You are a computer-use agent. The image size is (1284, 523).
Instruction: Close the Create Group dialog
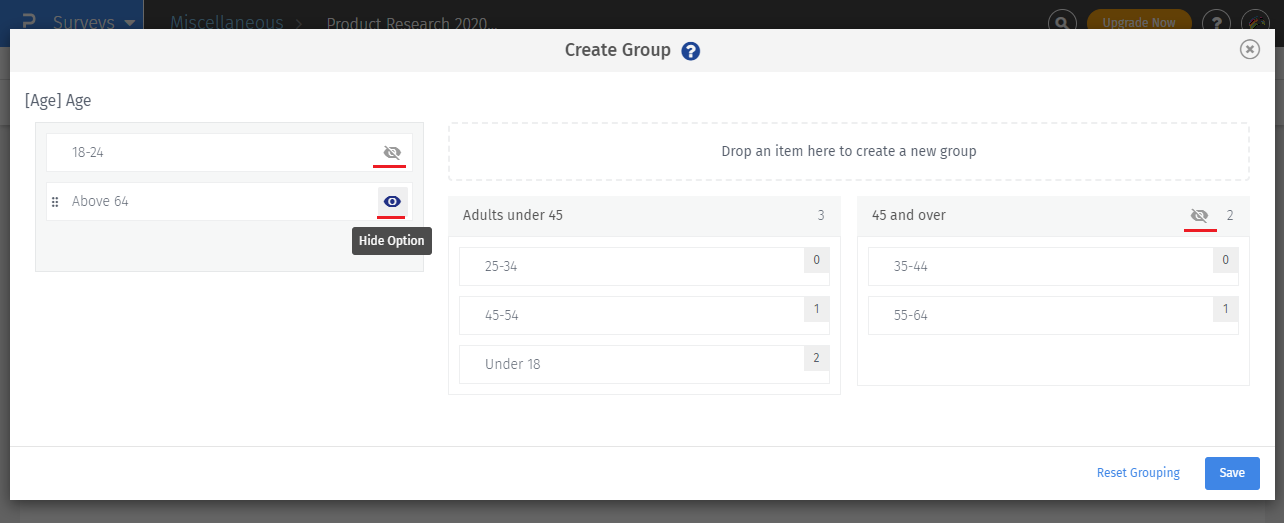[1249, 49]
